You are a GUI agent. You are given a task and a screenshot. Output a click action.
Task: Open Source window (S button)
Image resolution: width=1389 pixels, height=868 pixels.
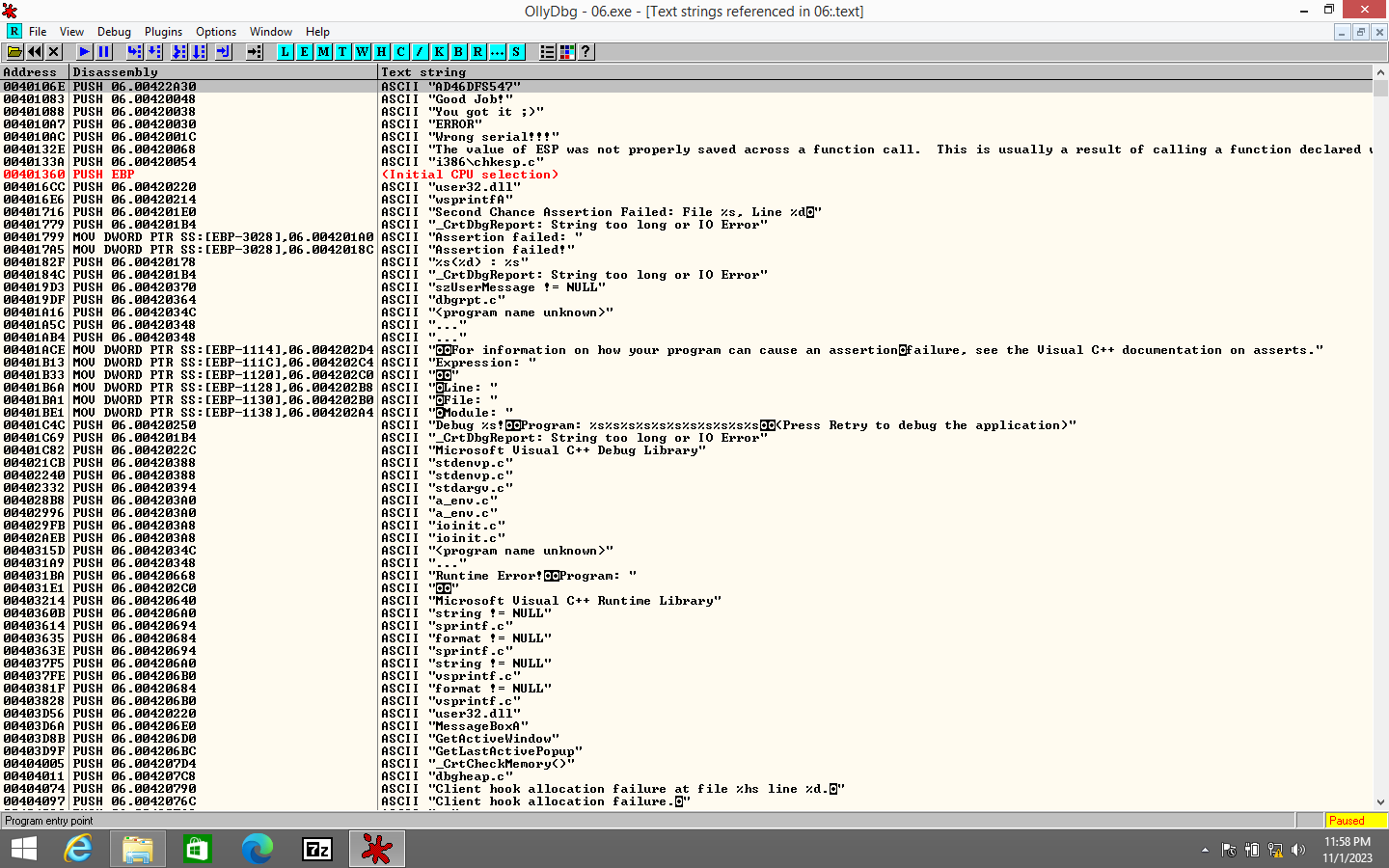pyautogui.click(x=517, y=52)
